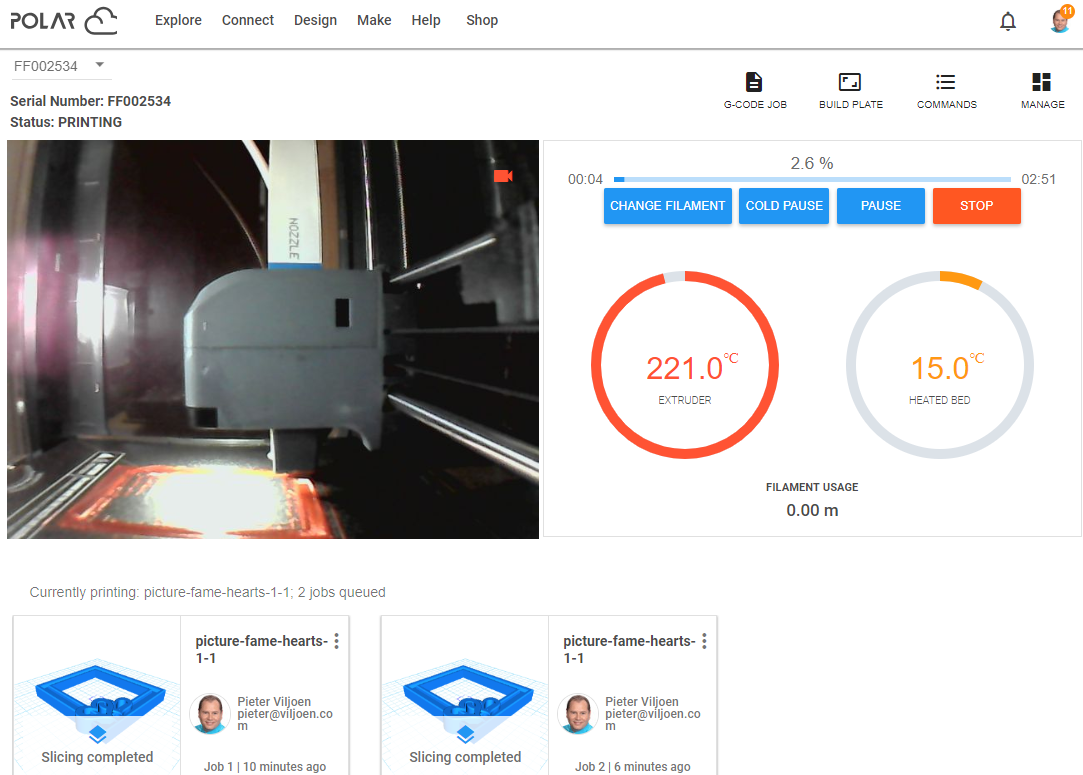This screenshot has width=1083, height=775.
Task: Open the Manage dashboard icon
Action: pos(1042,83)
